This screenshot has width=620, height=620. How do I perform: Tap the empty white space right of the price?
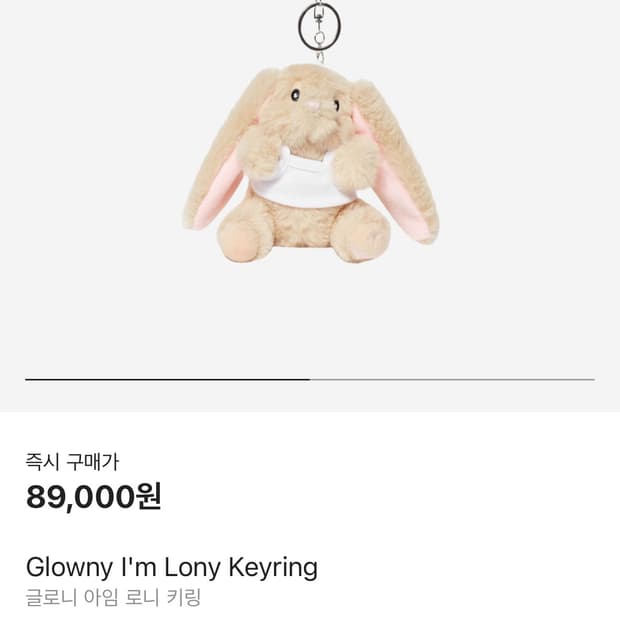tap(388, 497)
